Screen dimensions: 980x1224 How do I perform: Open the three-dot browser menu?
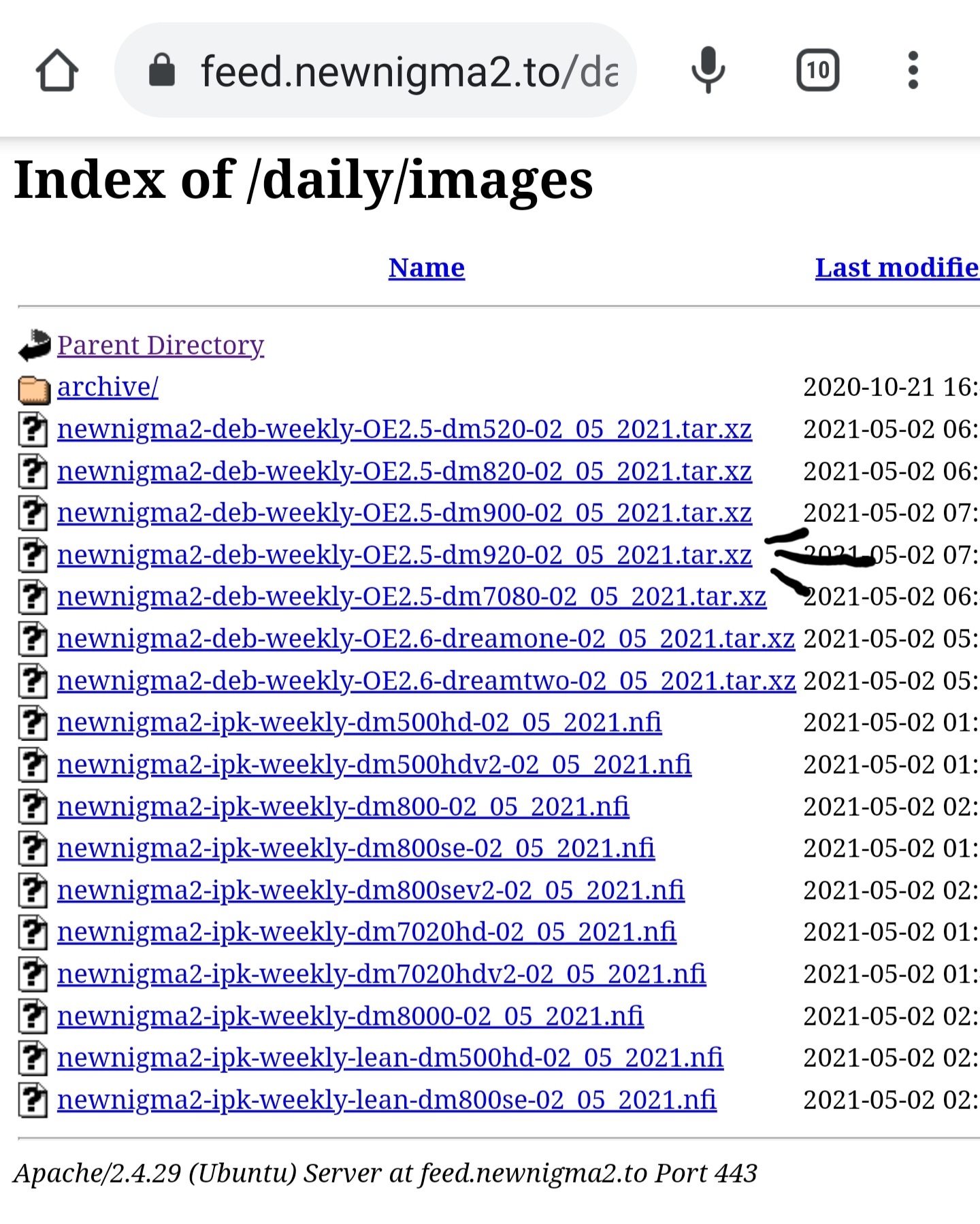click(913, 70)
